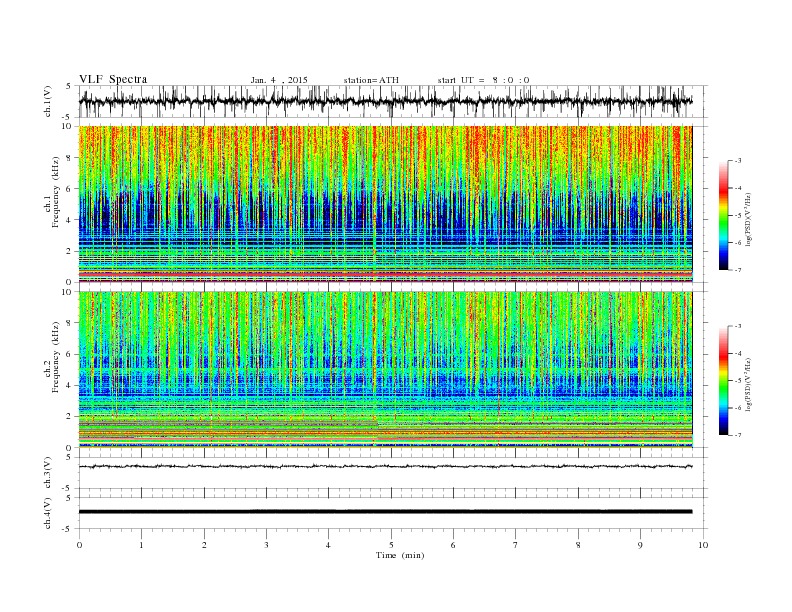Viewport: 792px width, 612px height.
Task: Click the "station=ATH" header label
Action: coord(371,80)
